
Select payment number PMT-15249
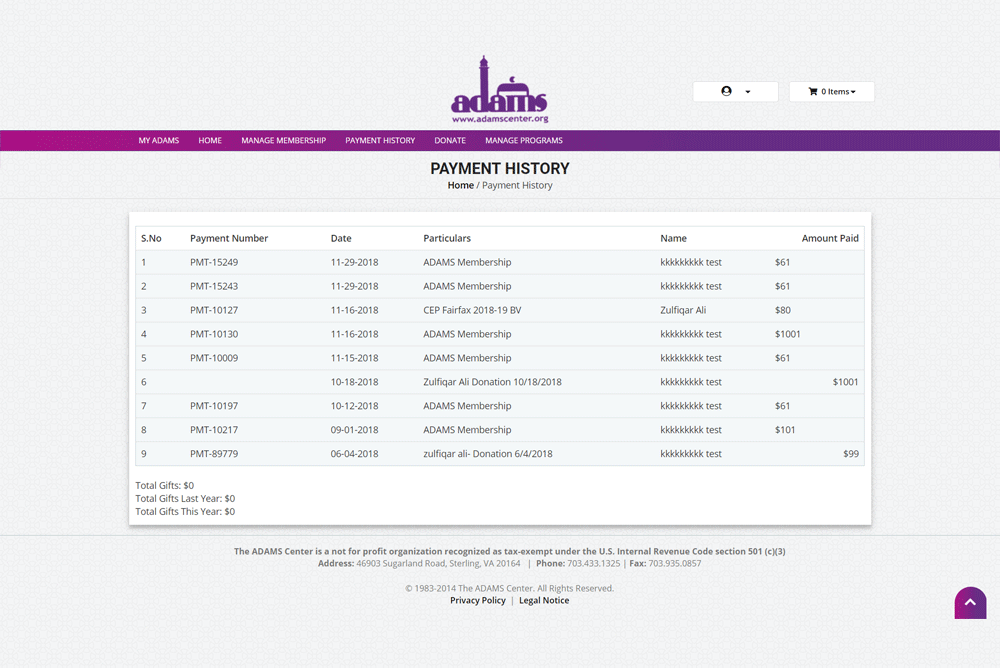coord(214,262)
